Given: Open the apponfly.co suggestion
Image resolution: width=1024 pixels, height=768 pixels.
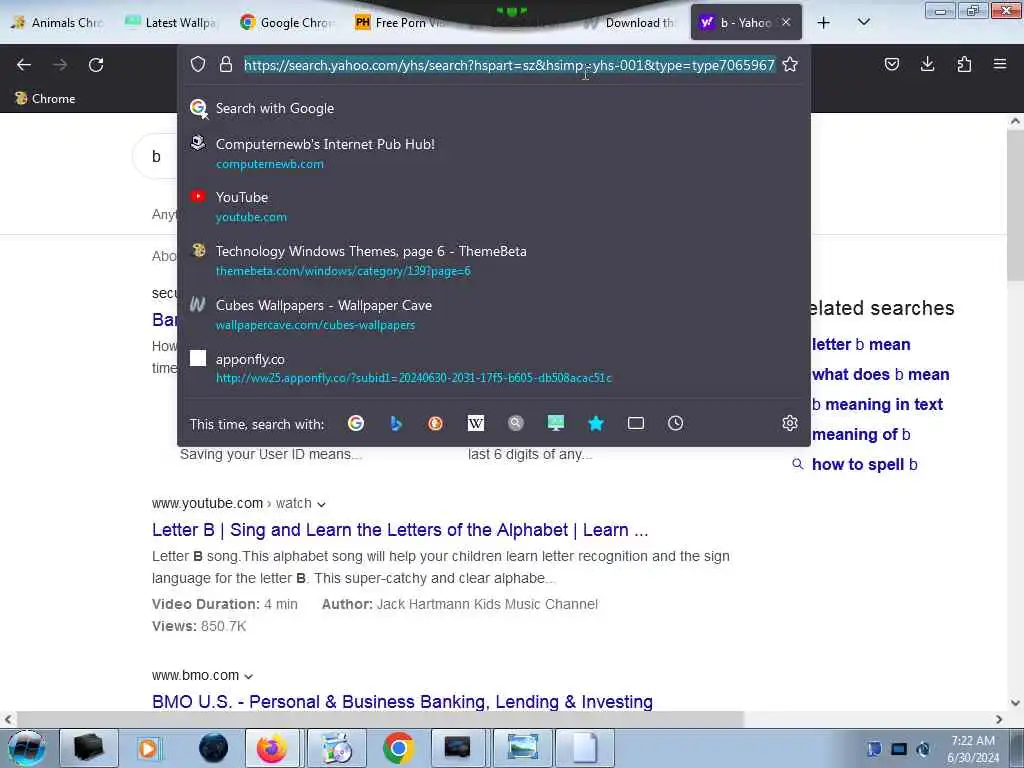Looking at the screenshot, I should click(x=494, y=368).
